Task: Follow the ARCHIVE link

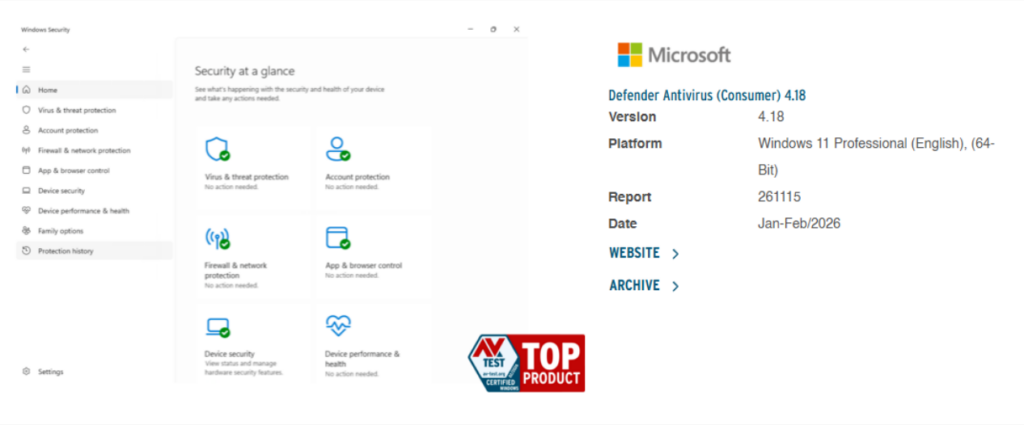Action: tap(634, 286)
